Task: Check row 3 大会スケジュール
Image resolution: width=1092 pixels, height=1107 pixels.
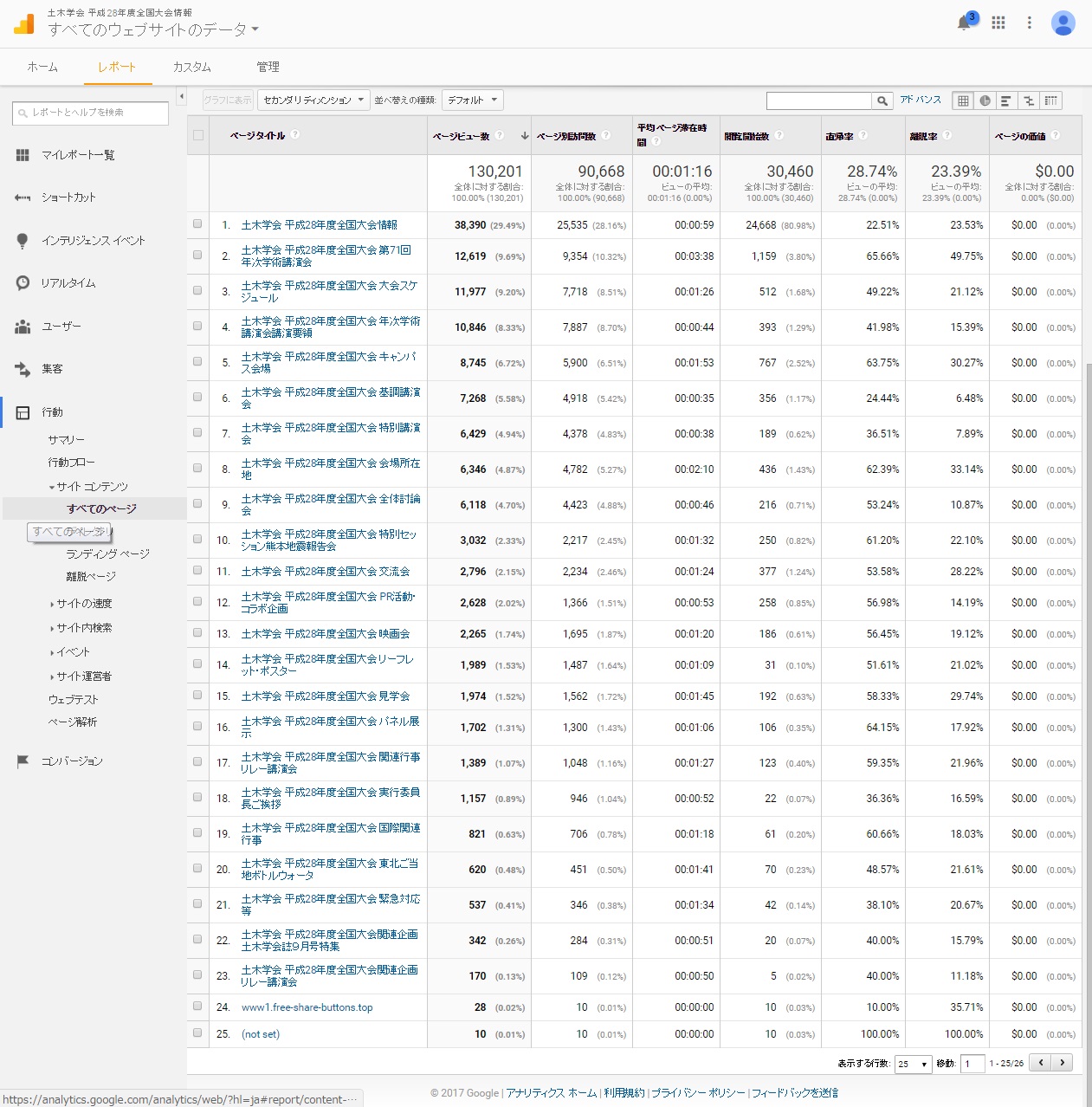Action: tap(197, 290)
